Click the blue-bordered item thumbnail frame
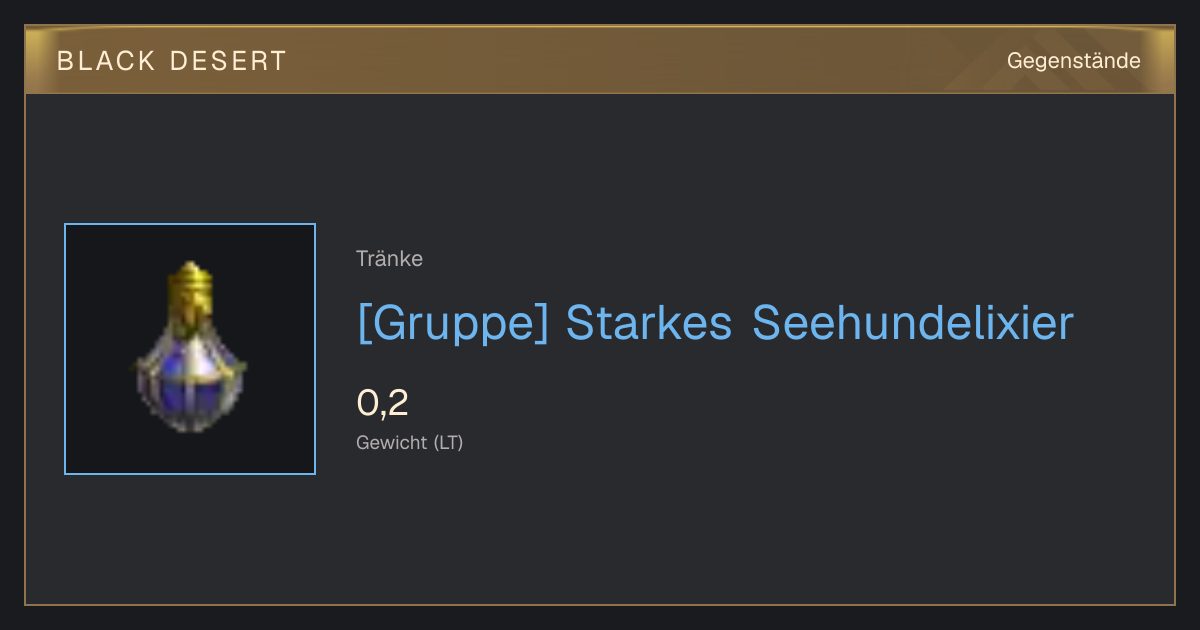The image size is (1200, 630). (x=190, y=349)
